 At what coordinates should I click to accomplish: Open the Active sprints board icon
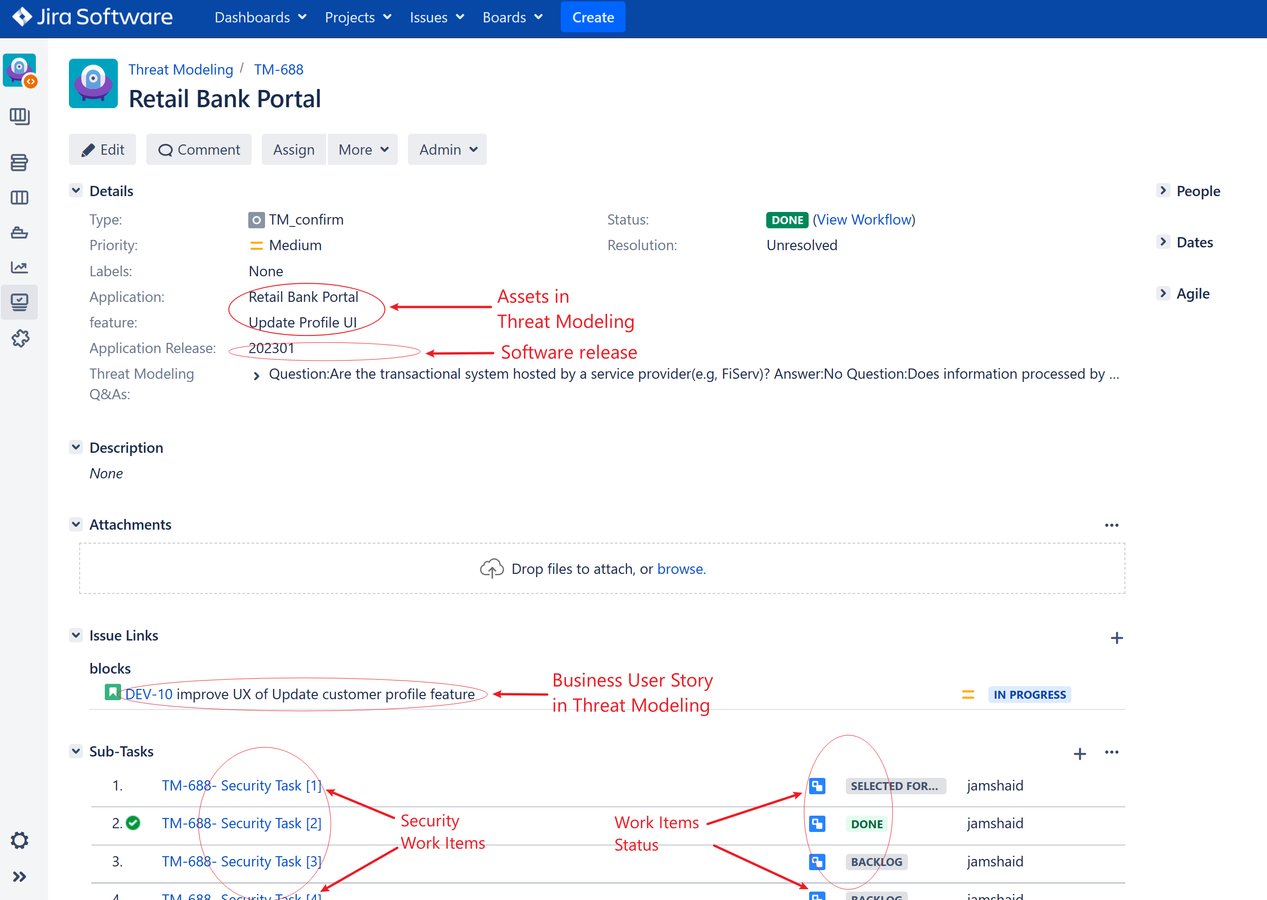(x=20, y=198)
